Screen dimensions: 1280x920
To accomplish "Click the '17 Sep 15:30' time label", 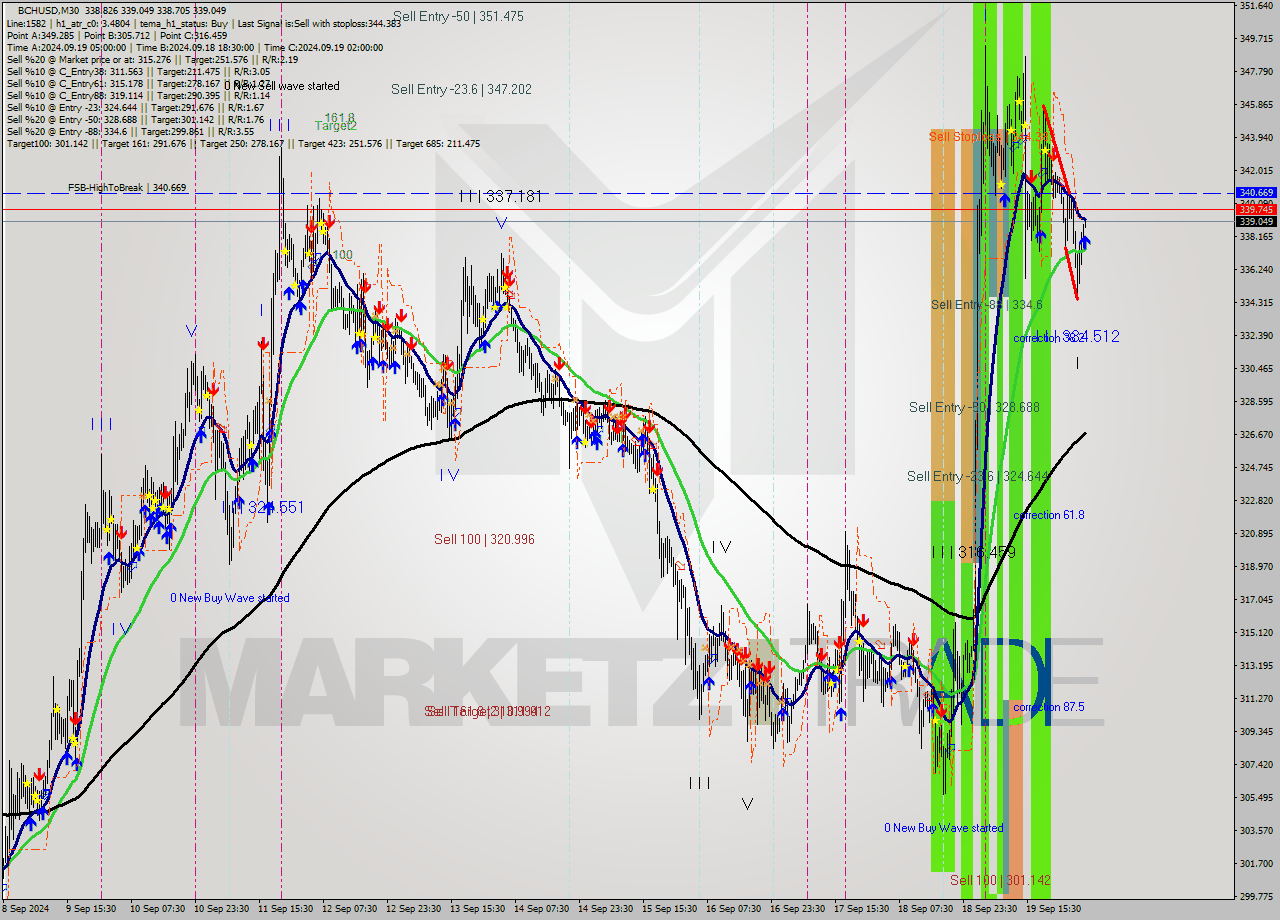I will (x=861, y=909).
